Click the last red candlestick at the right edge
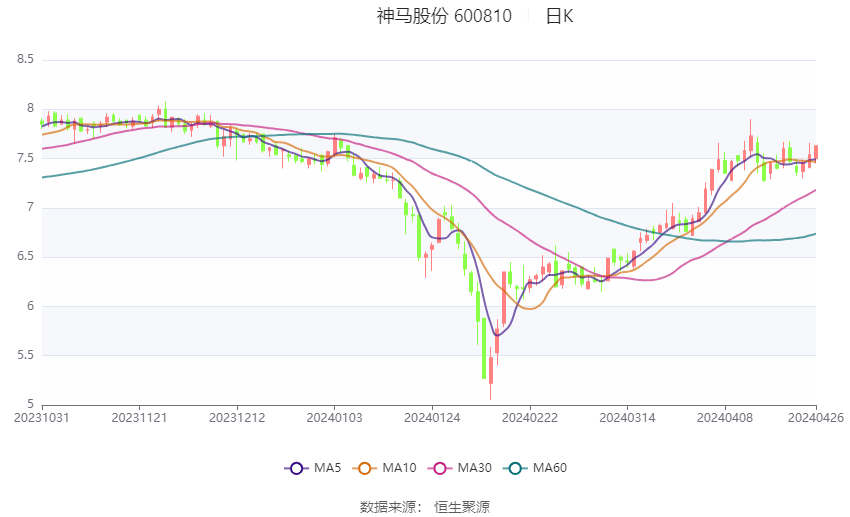 (815, 152)
